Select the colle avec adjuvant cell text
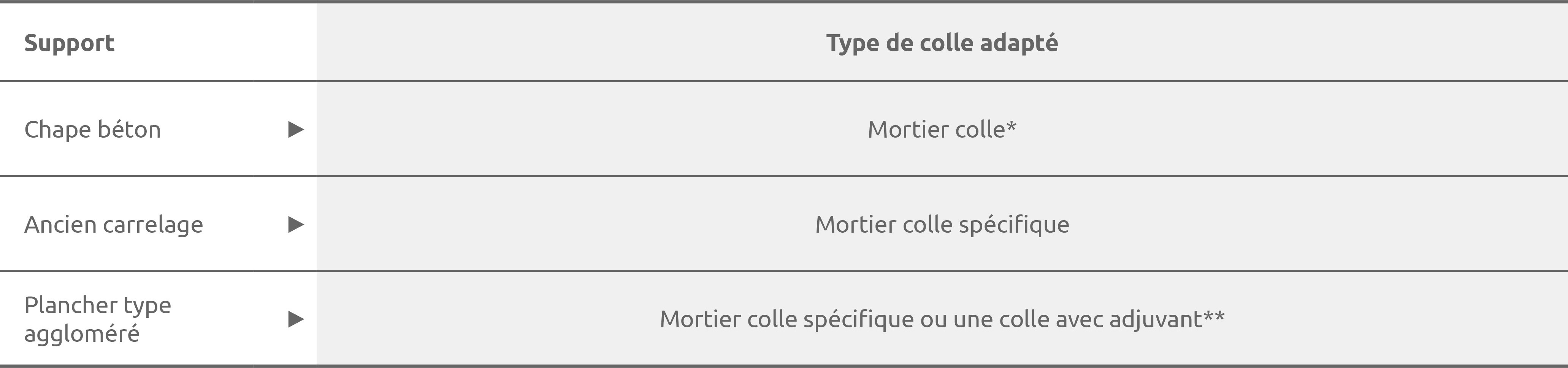 [x=942, y=319]
